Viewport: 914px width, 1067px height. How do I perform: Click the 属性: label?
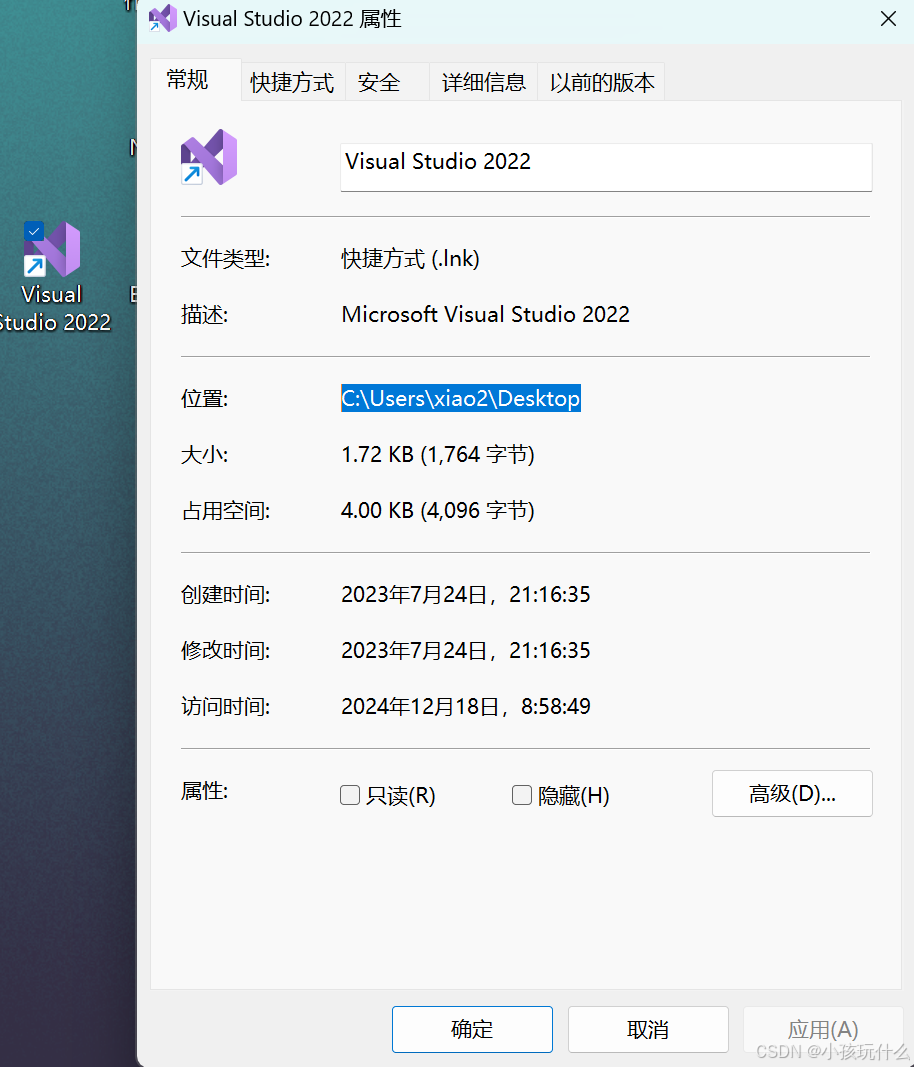[x=204, y=791]
